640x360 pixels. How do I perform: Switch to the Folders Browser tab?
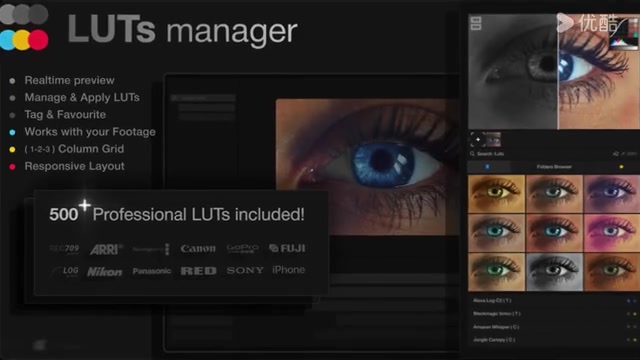(554, 167)
